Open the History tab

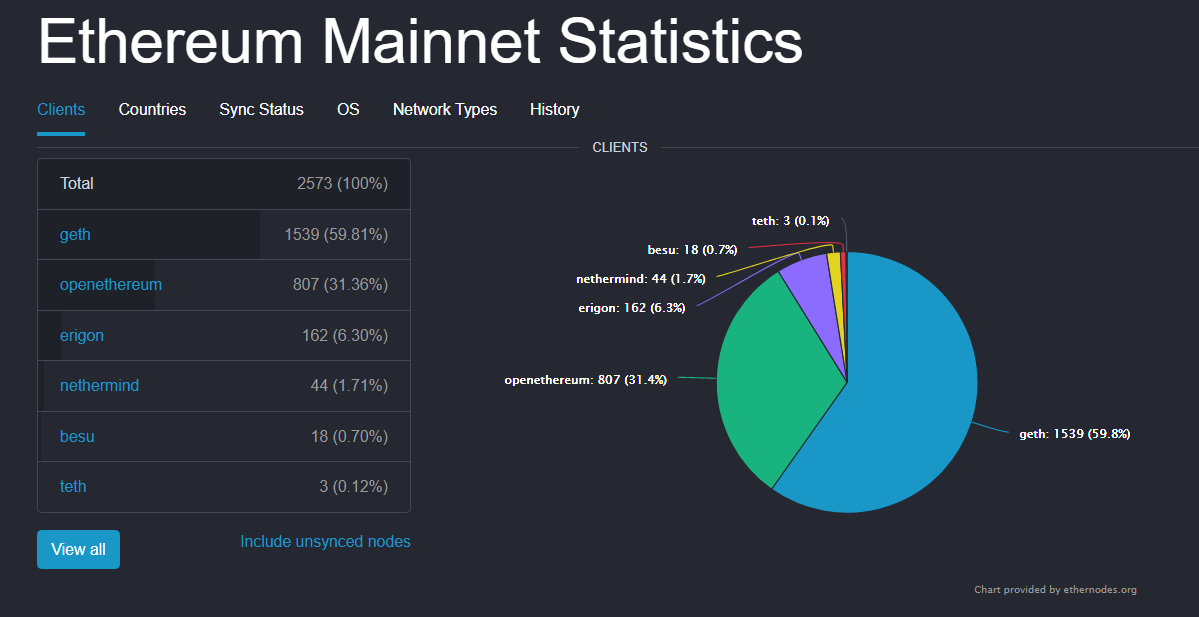554,109
